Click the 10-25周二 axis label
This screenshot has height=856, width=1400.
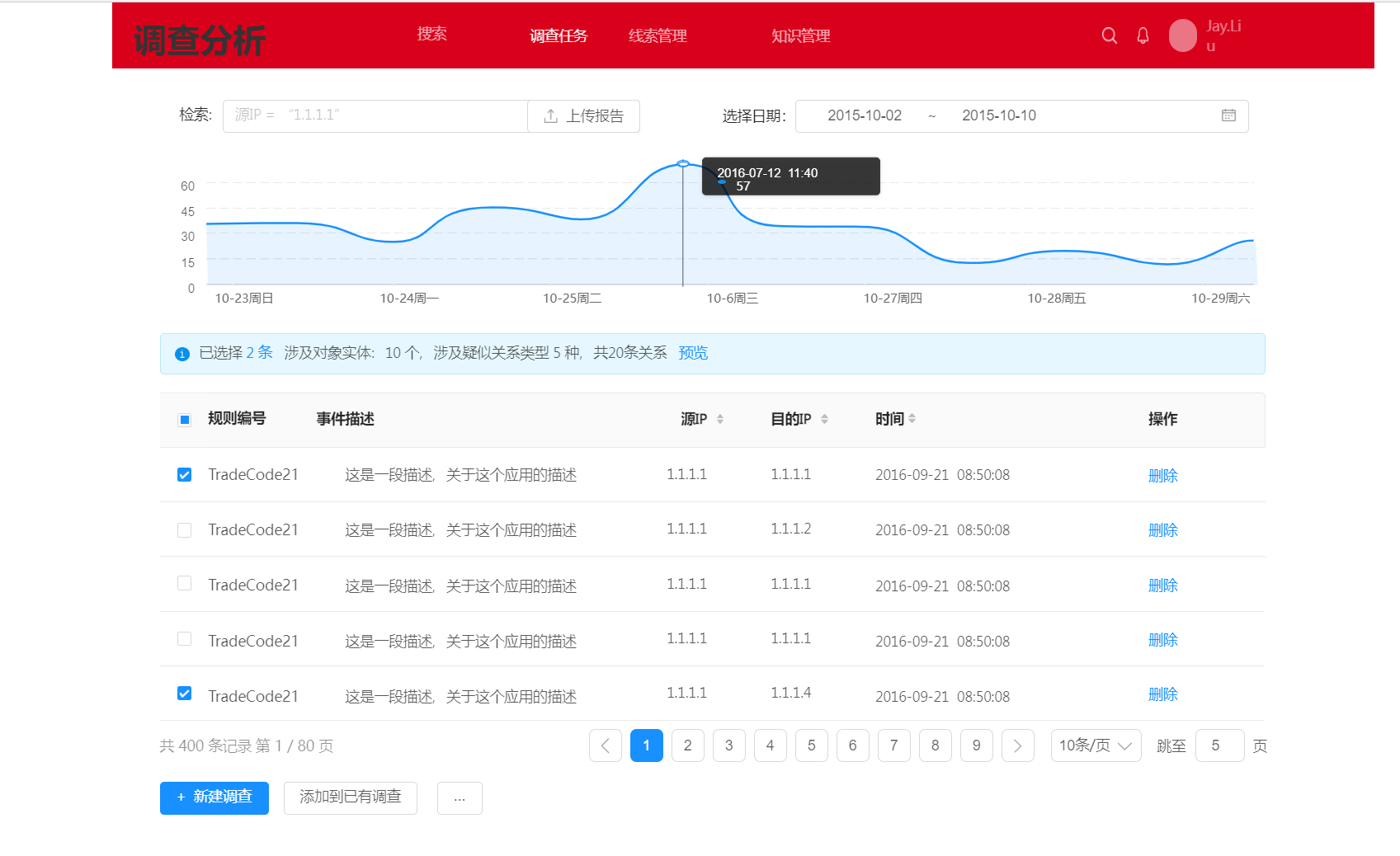pyautogui.click(x=573, y=299)
